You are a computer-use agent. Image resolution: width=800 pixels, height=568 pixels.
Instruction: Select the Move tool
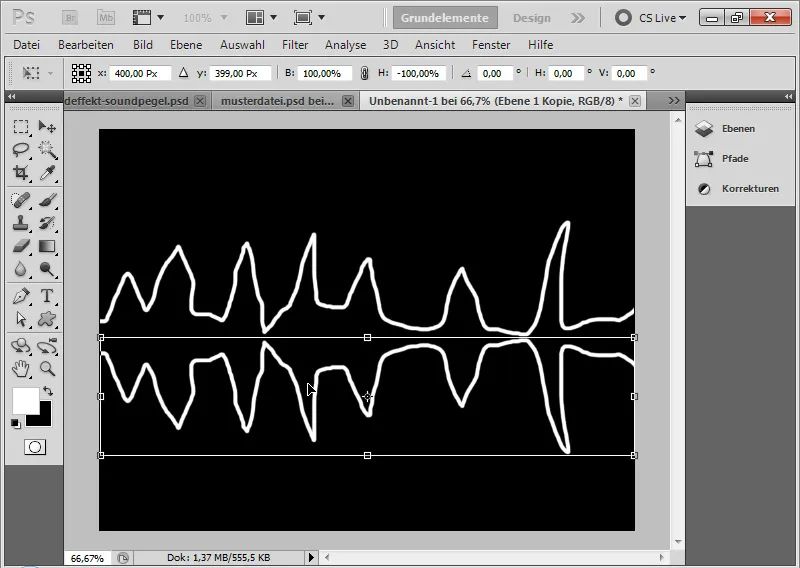tap(47, 126)
